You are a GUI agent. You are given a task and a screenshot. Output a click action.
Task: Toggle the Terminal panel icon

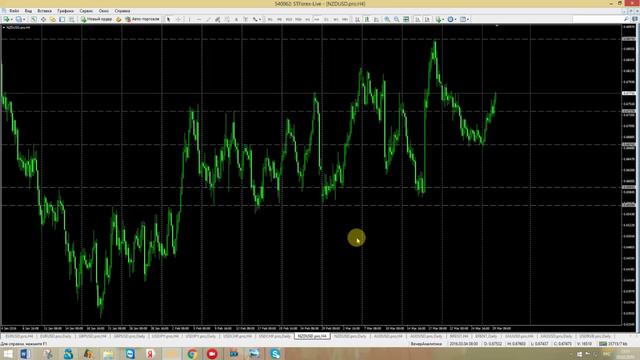62,19
